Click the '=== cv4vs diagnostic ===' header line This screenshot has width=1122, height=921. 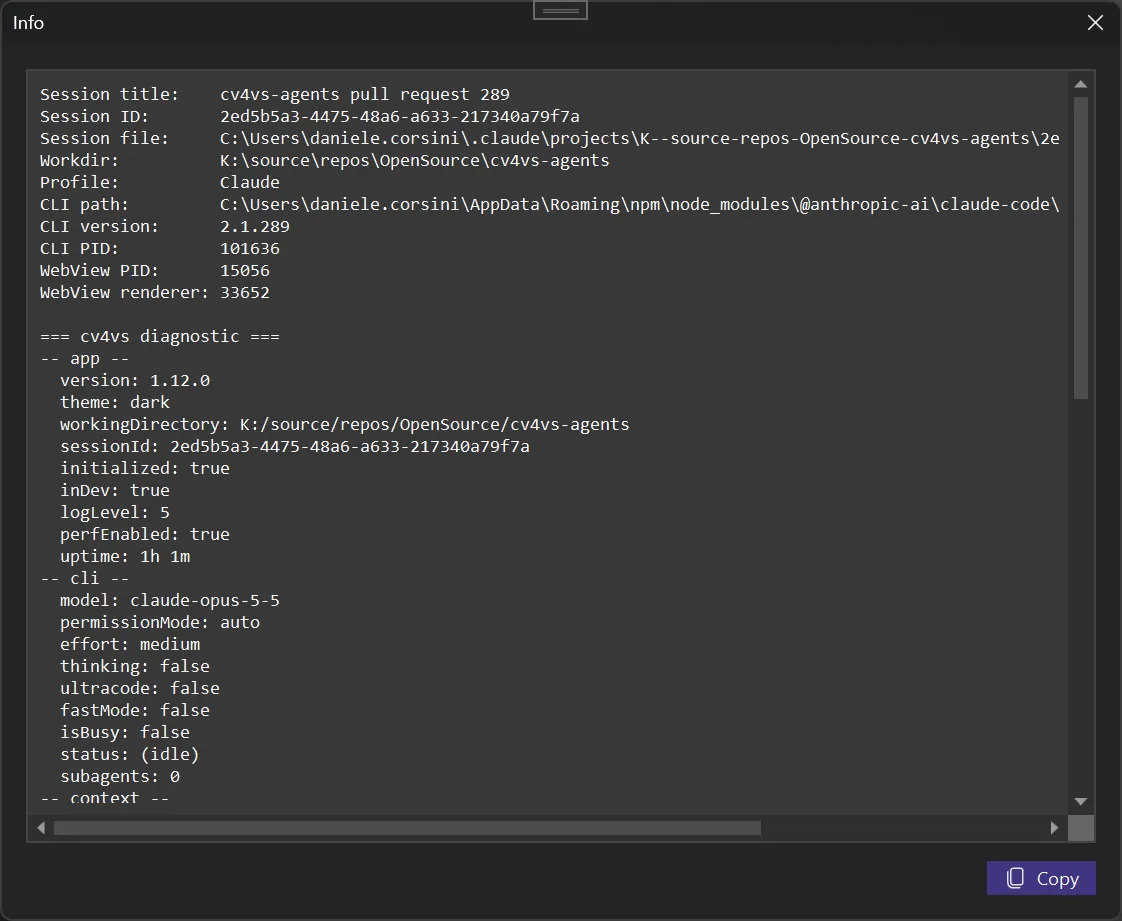coord(160,336)
